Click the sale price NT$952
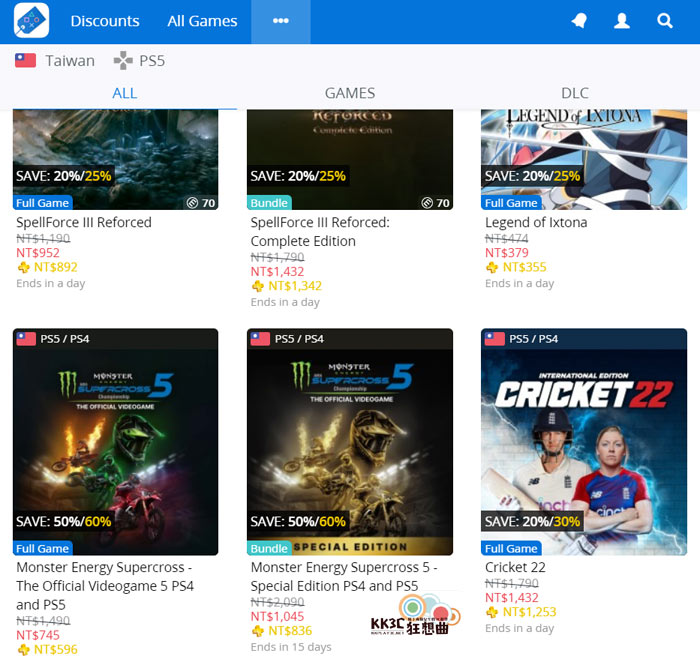 (38, 253)
